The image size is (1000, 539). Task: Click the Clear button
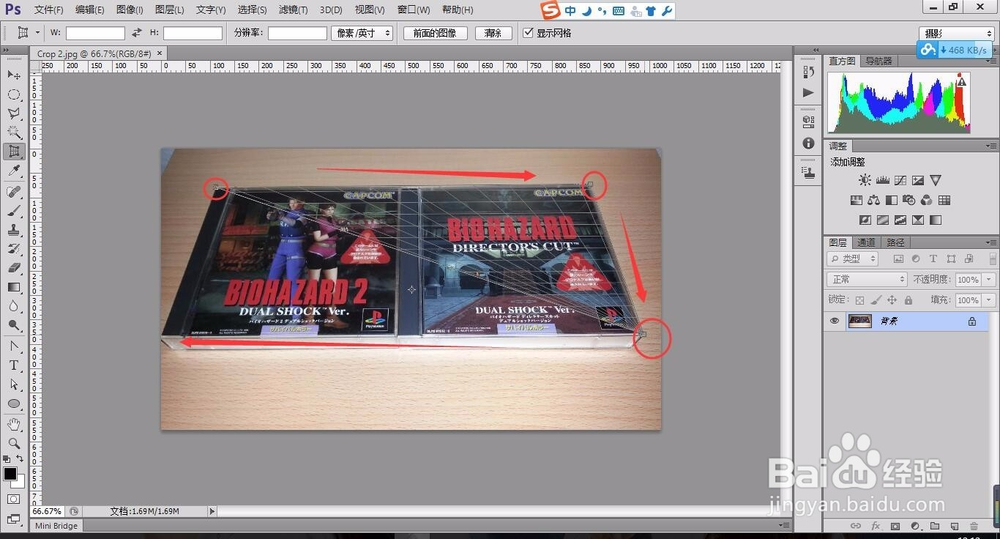[x=494, y=33]
